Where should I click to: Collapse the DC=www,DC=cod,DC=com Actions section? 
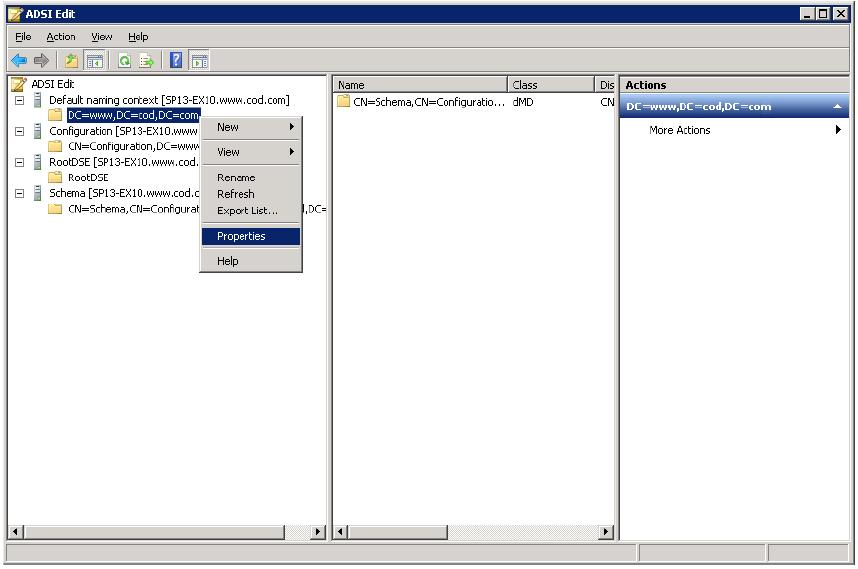coord(837,107)
